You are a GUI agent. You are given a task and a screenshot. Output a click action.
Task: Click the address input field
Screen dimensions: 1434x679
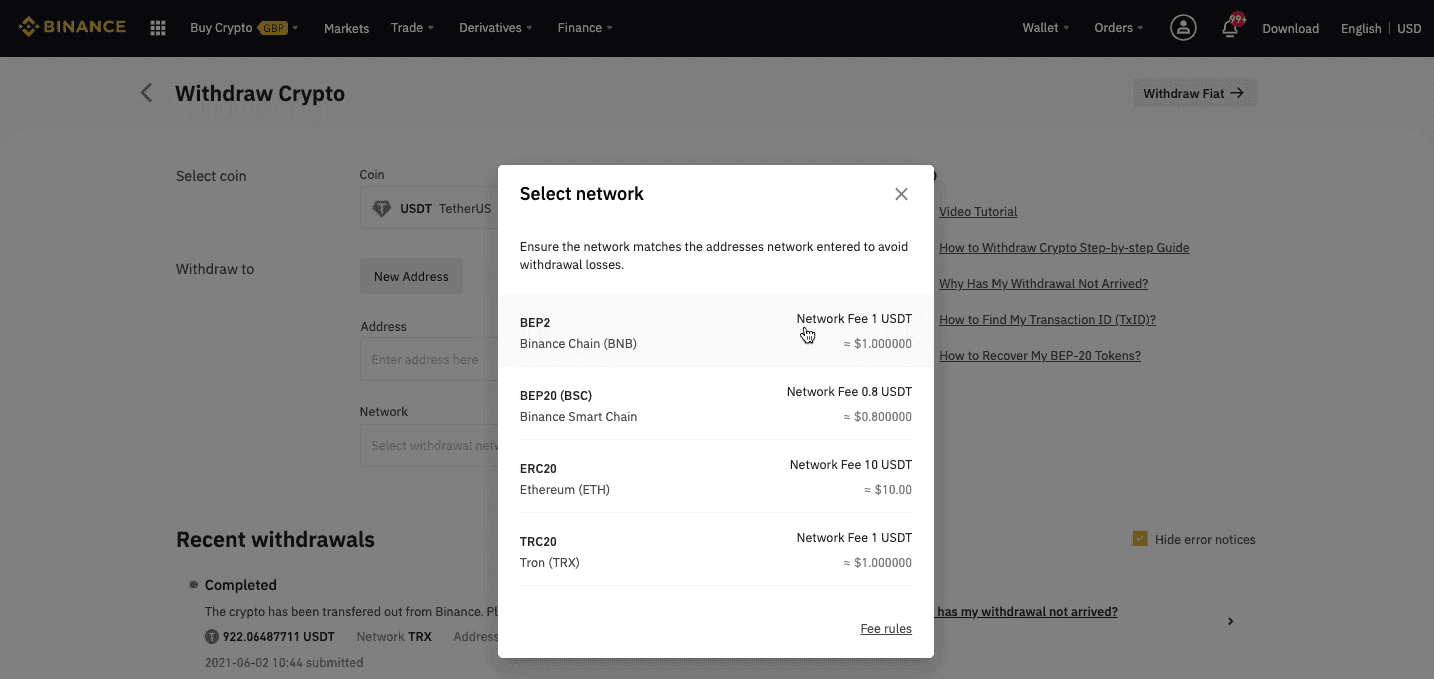pyautogui.click(x=430, y=359)
